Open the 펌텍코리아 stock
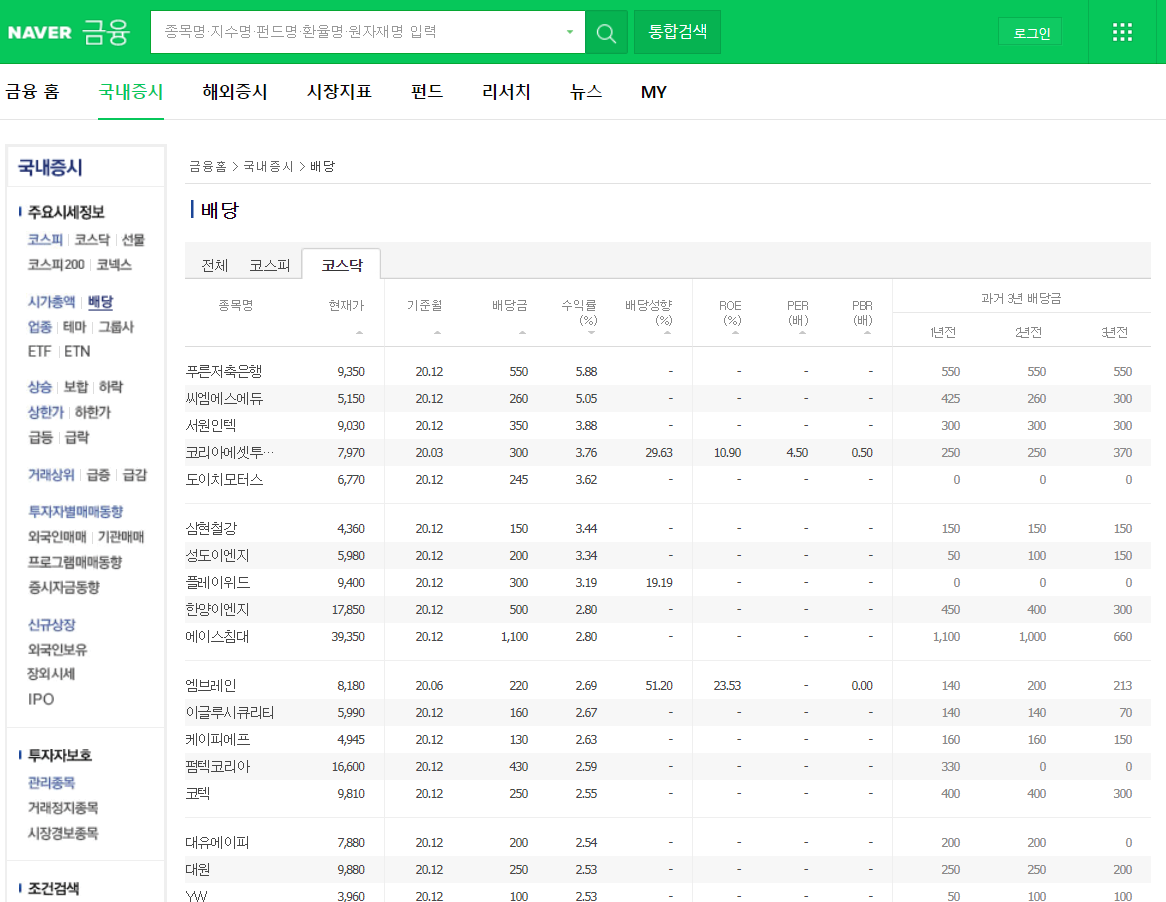Viewport: 1166px width, 902px height. pos(218,766)
